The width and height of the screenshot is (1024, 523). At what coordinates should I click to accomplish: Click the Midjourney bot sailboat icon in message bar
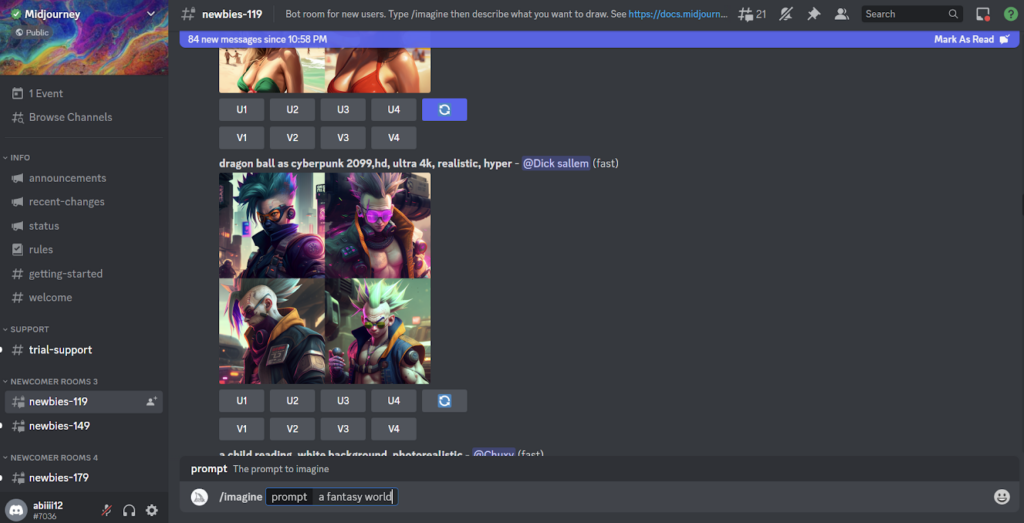(x=199, y=497)
